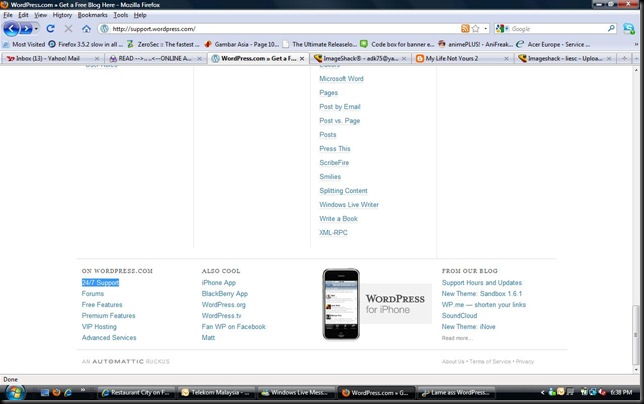Image resolution: width=644 pixels, height=404 pixels.
Task: Open the Acer Europe Service bookmark
Action: pos(553,44)
